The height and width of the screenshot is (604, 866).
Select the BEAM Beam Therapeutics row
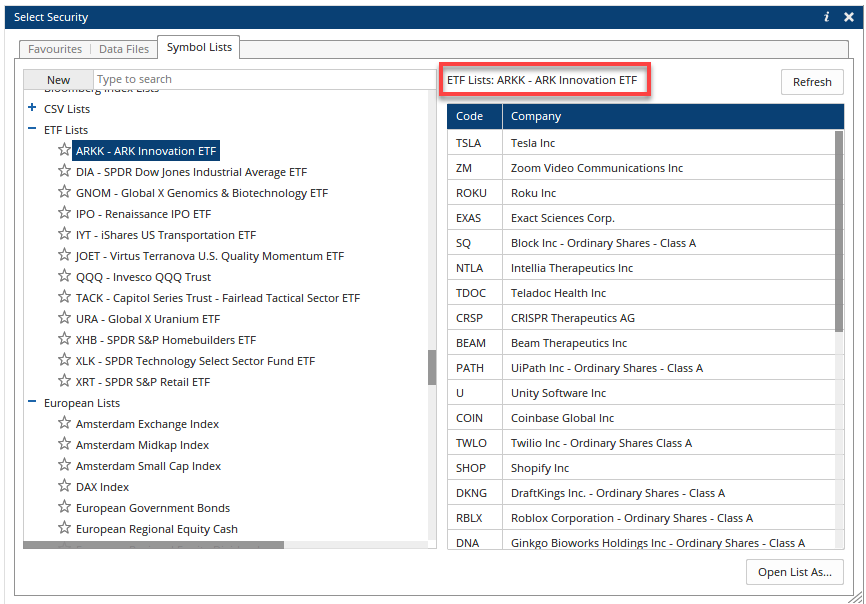pyautogui.click(x=641, y=343)
